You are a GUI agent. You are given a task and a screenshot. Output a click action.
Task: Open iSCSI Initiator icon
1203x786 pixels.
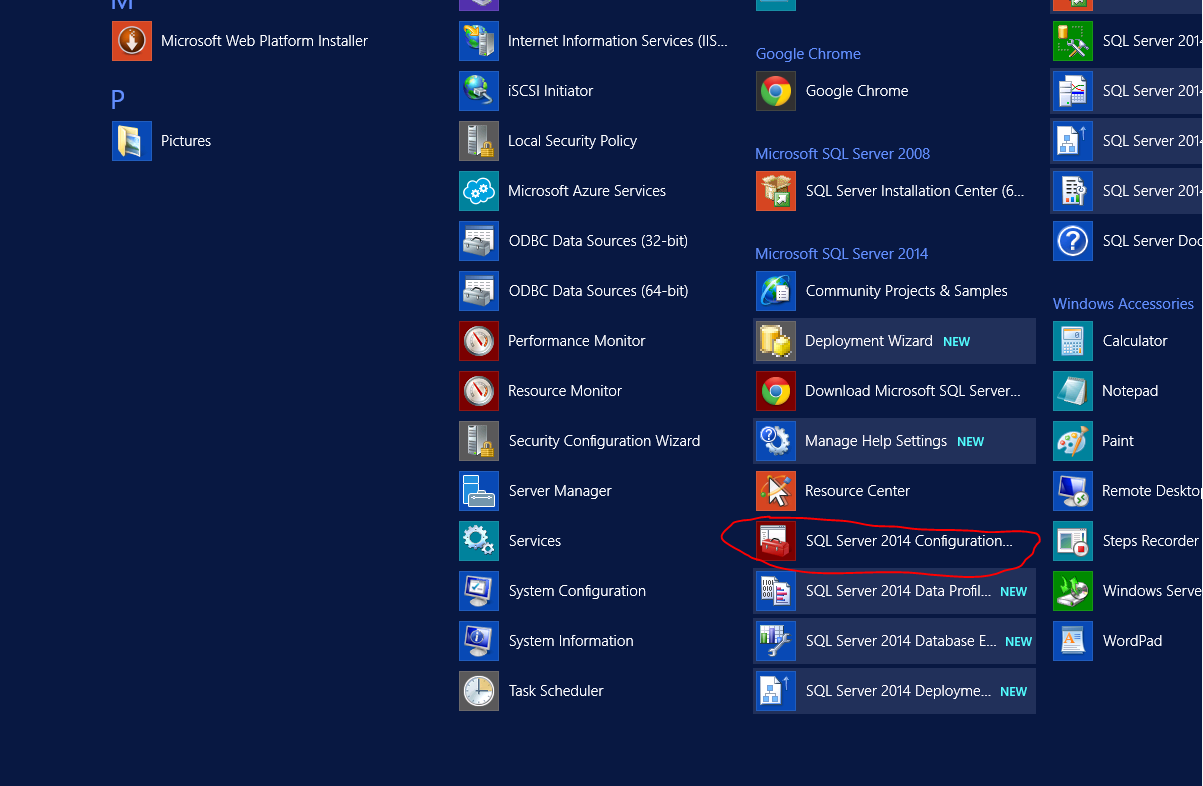tap(479, 91)
